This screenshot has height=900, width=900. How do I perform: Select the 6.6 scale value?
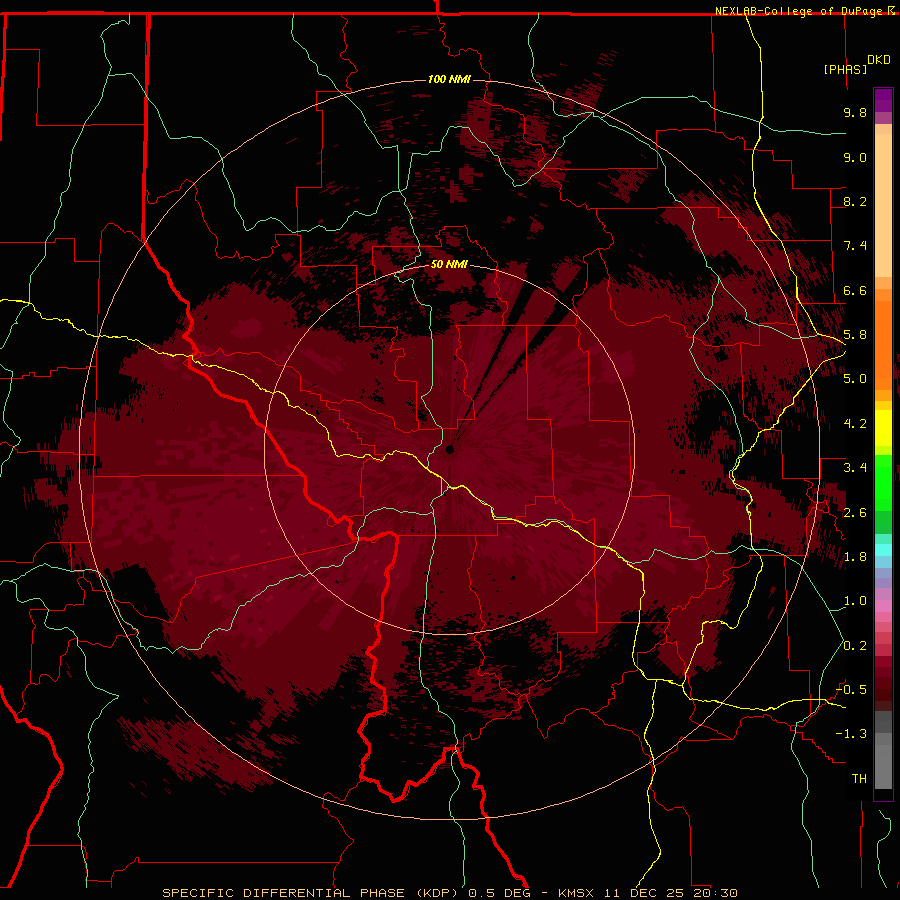[x=855, y=290]
